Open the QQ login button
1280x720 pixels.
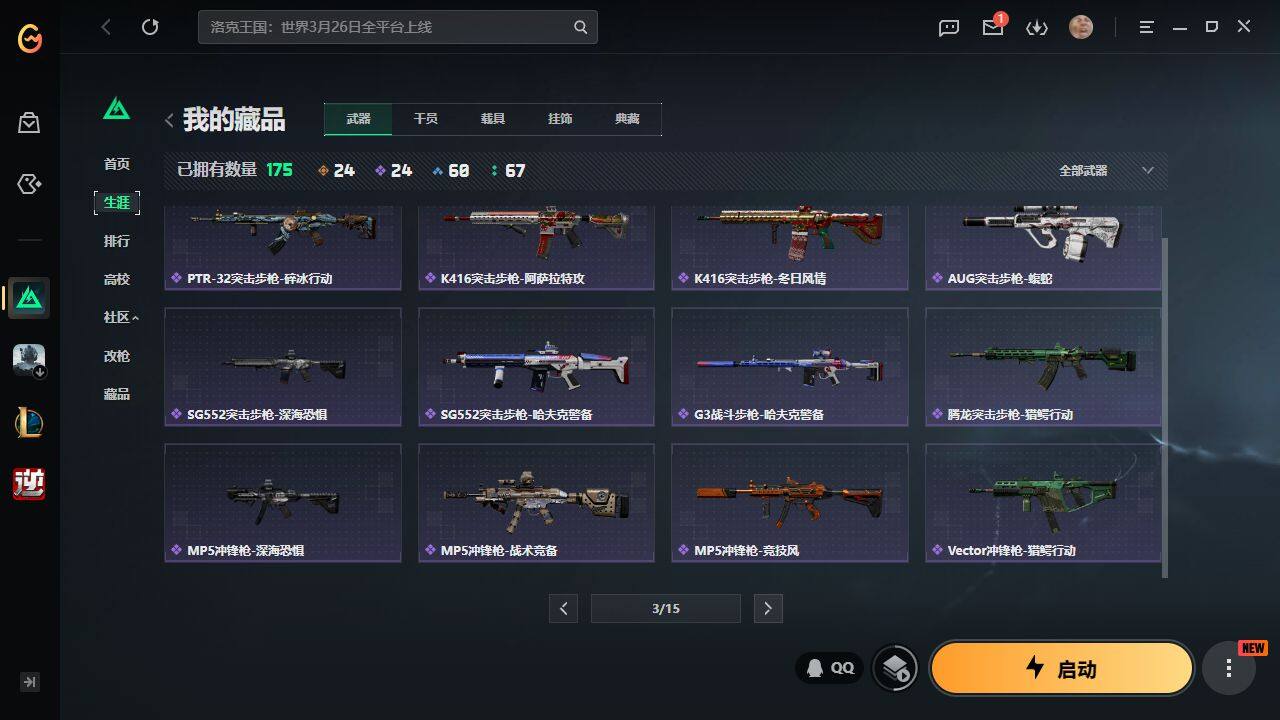(x=830, y=668)
